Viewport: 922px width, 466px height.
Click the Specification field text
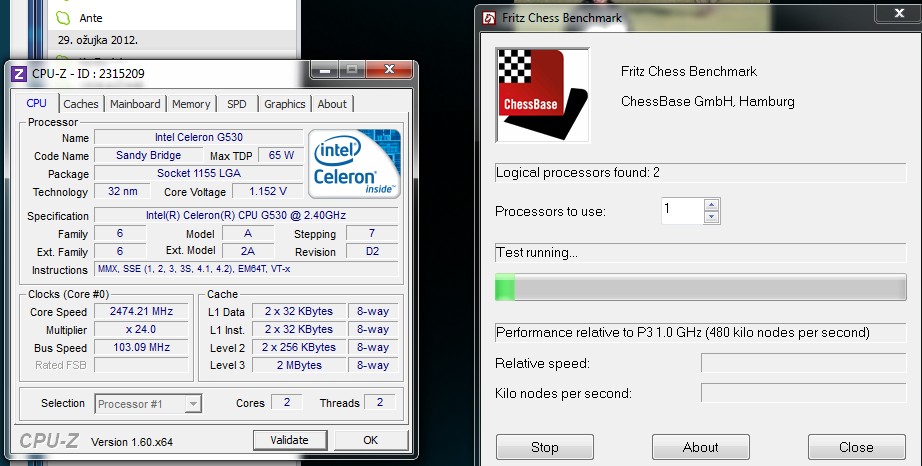[246, 215]
